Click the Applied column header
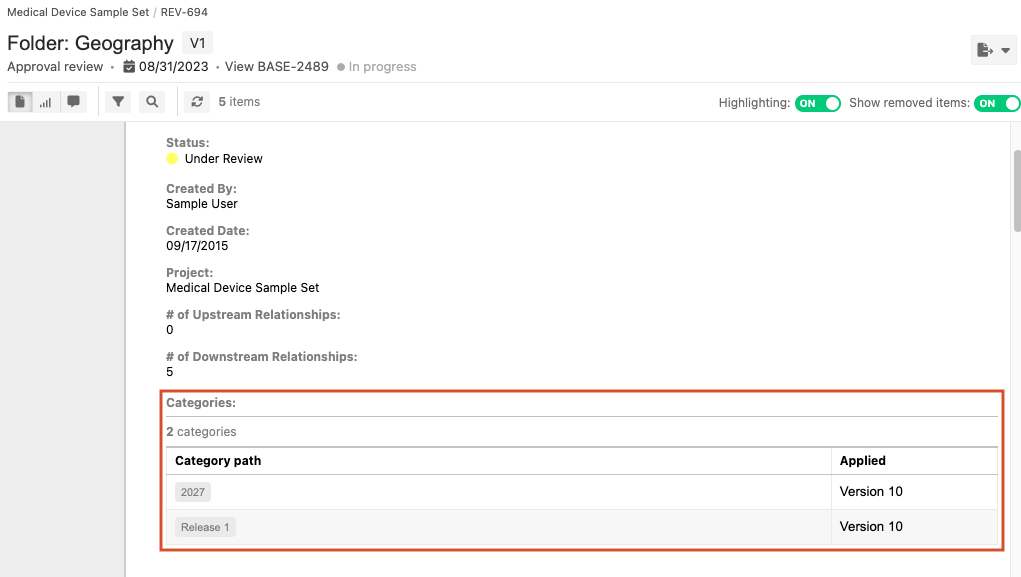Viewport: 1021px width, 577px height. tap(862, 461)
